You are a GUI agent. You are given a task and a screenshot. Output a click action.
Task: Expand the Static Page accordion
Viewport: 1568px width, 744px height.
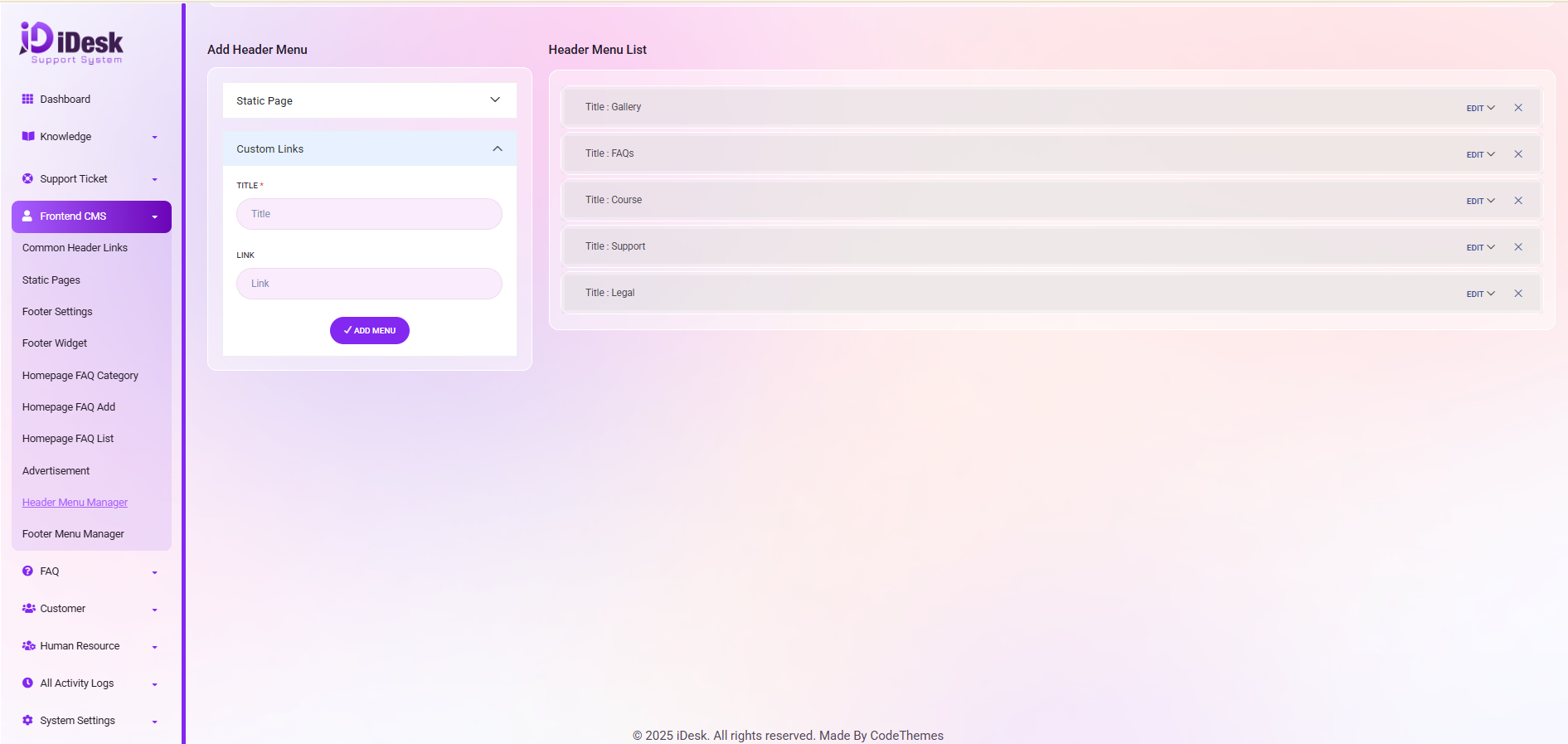tap(369, 100)
